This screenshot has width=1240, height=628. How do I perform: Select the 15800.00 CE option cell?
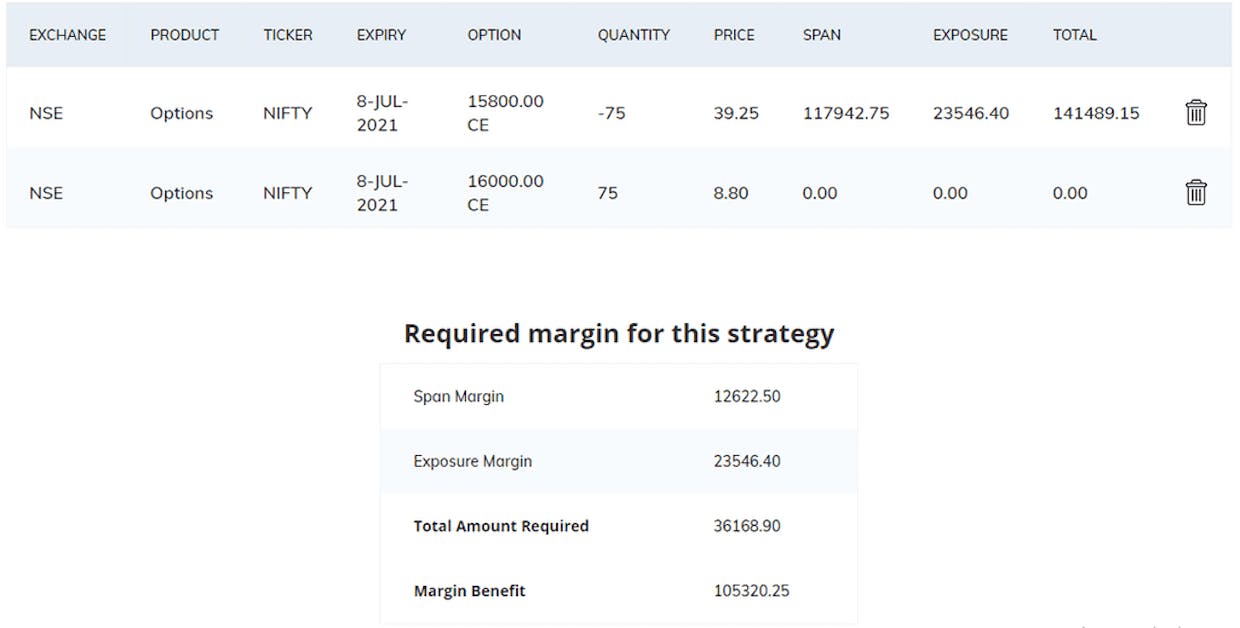506,113
